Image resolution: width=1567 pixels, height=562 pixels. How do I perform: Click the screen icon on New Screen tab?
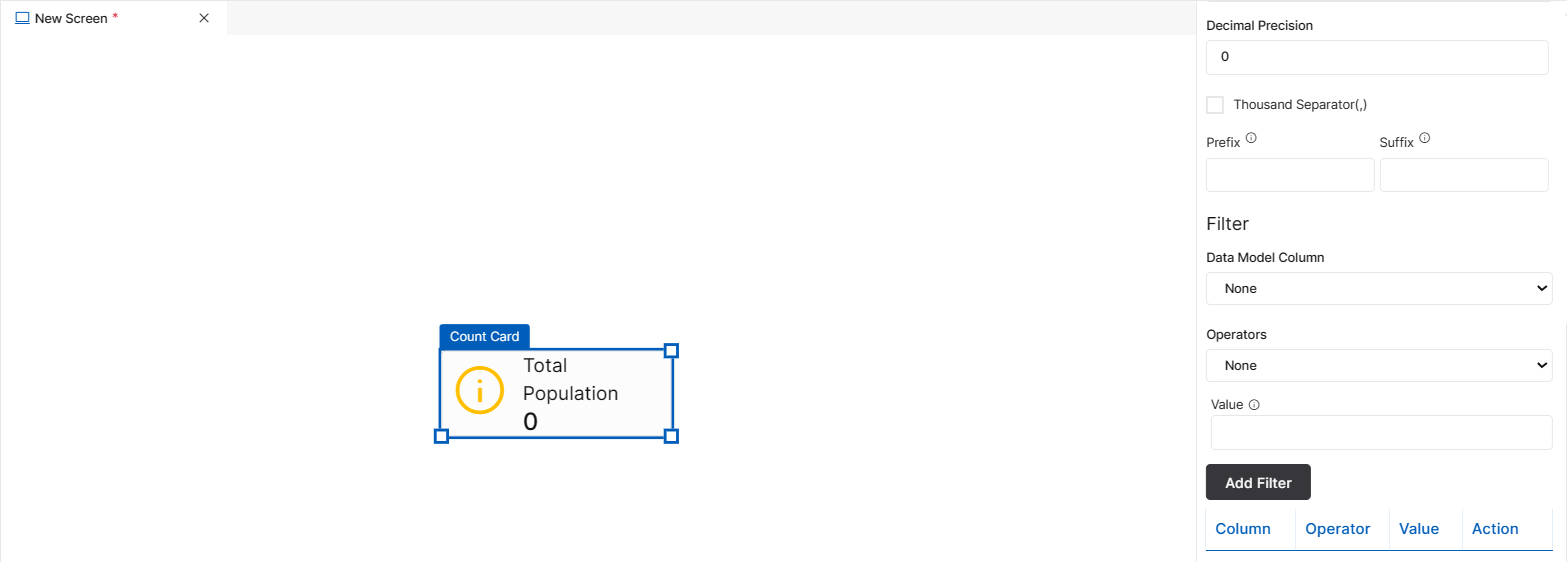coord(22,18)
